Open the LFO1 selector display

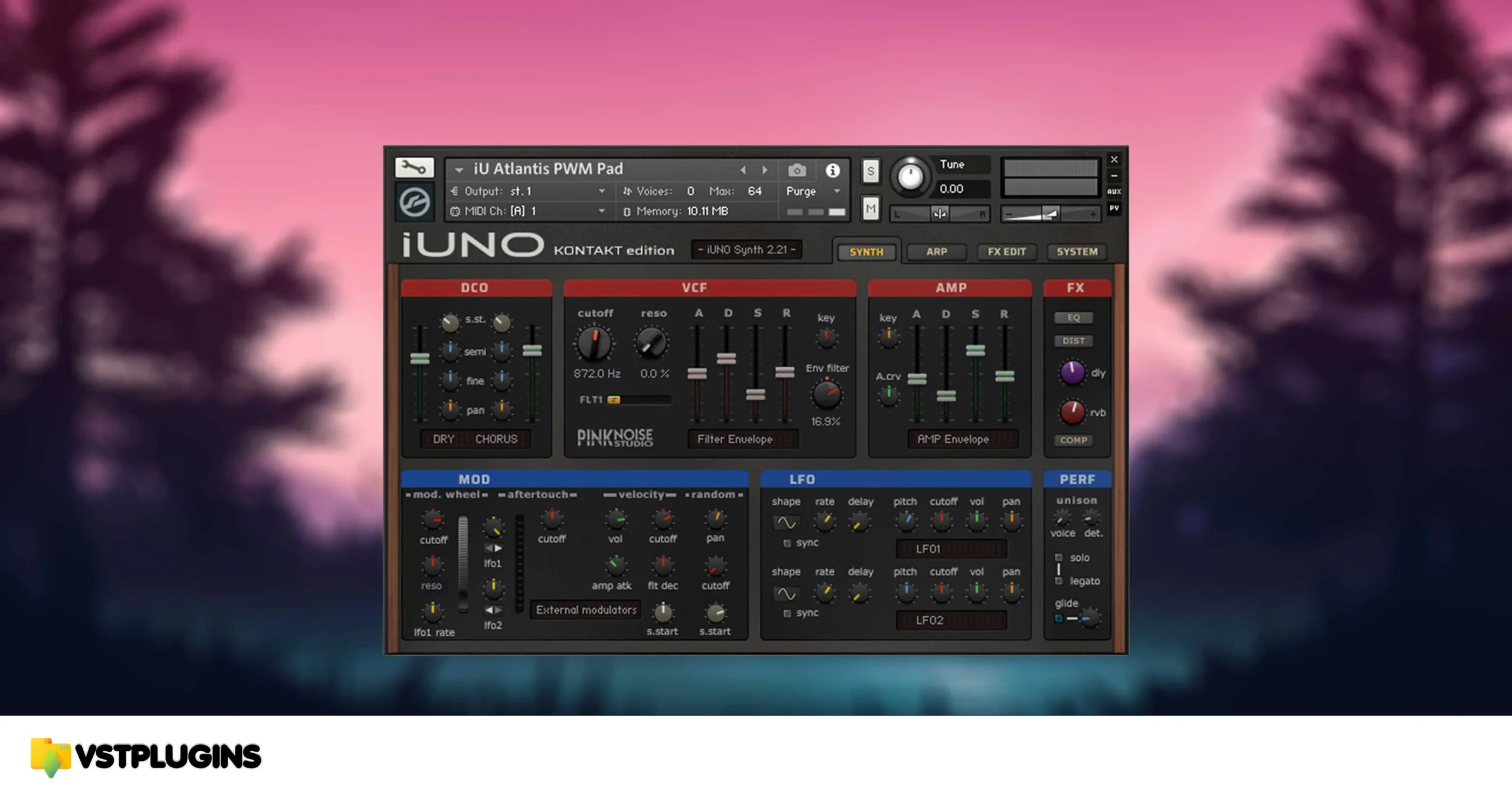click(951, 549)
